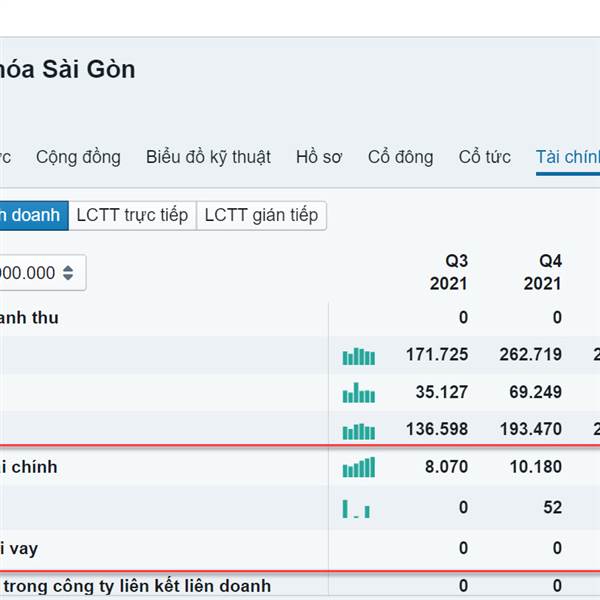Open the Biểu đồ kỹ thuật tab
This screenshot has width=600, height=600.
click(x=208, y=157)
